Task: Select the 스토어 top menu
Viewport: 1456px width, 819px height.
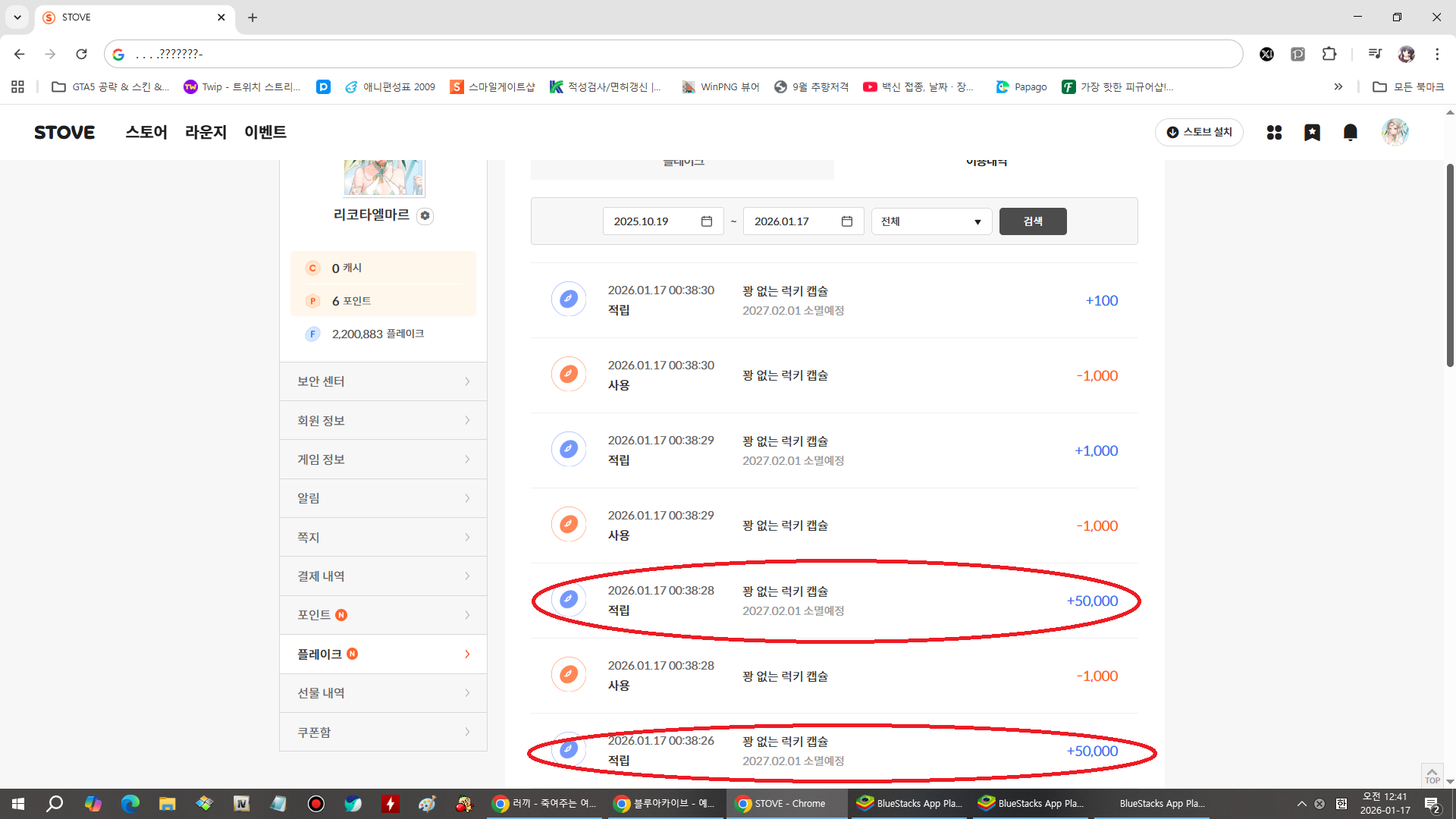Action: (146, 133)
